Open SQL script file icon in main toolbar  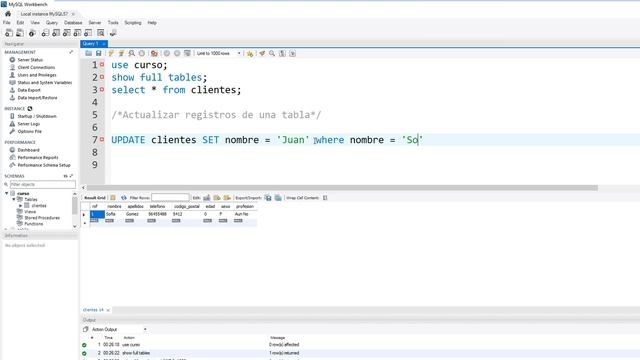click(19, 33)
